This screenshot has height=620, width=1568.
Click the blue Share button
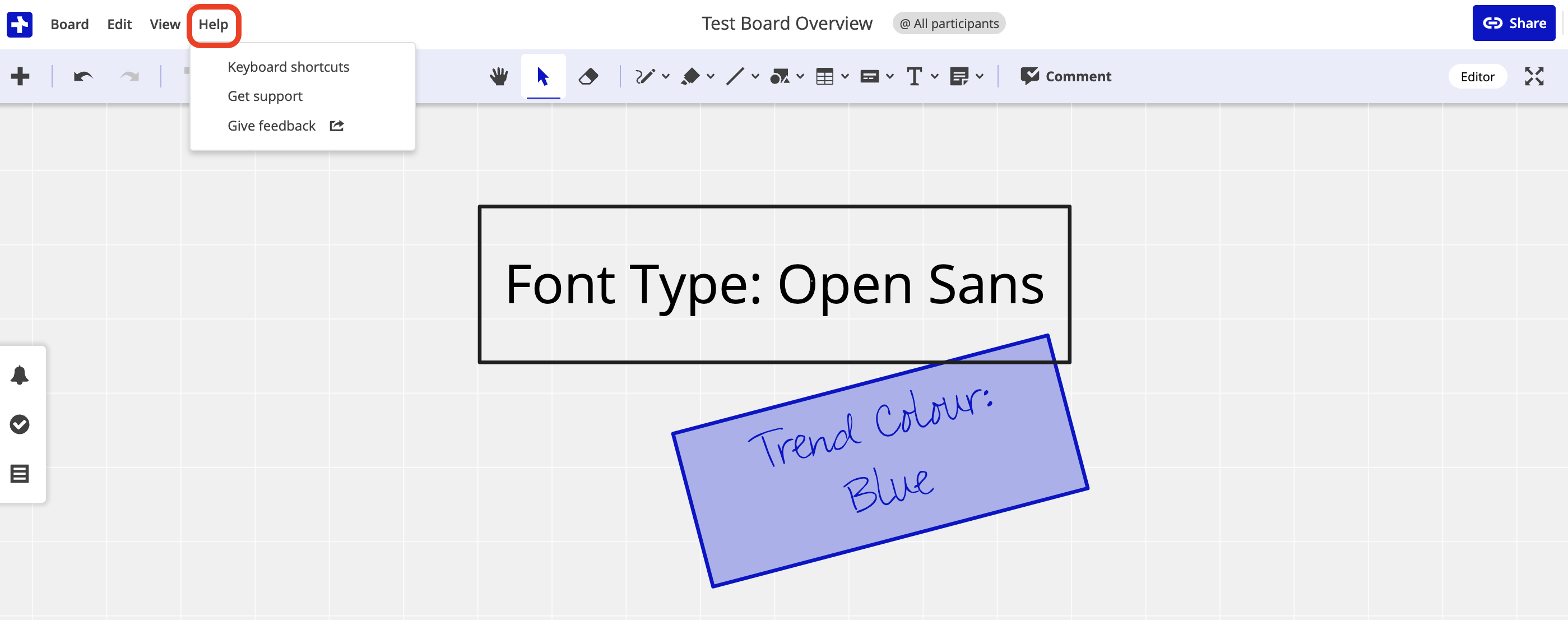[1513, 23]
